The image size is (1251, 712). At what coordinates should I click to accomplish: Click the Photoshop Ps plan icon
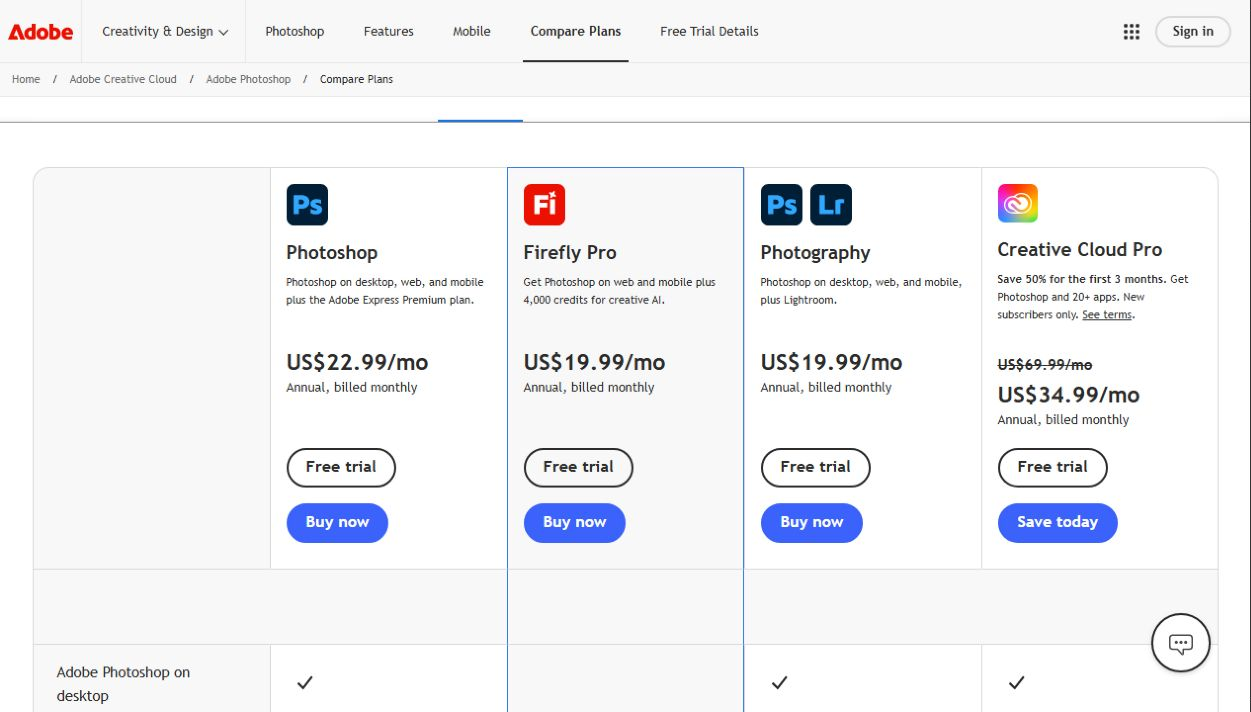307,204
